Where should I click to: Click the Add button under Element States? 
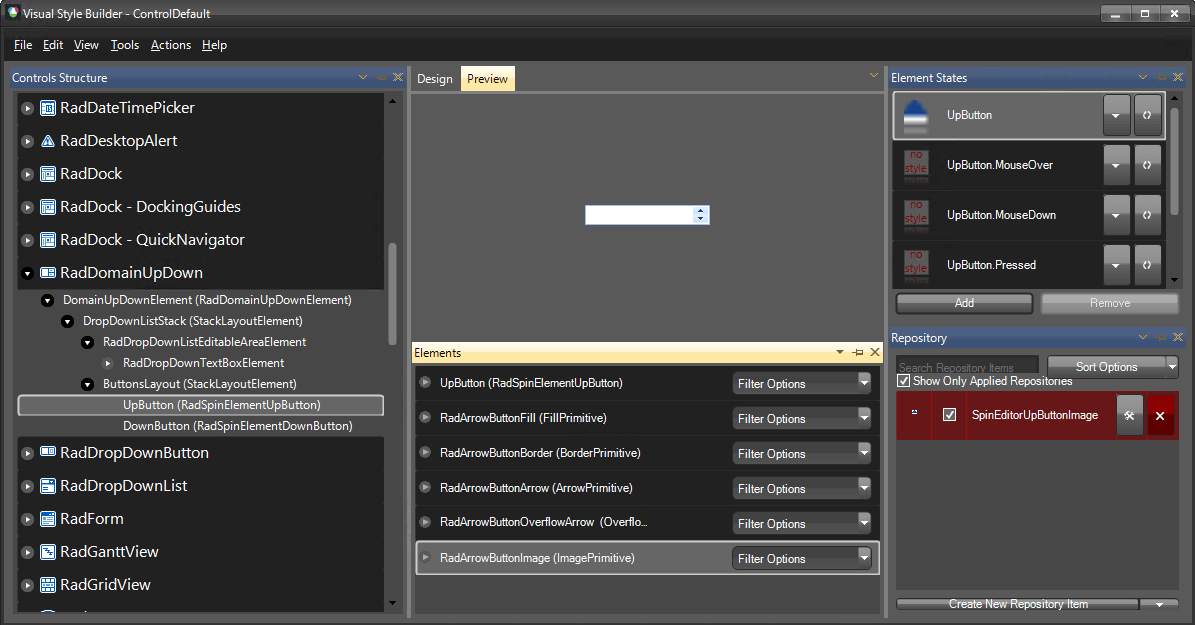click(963, 303)
